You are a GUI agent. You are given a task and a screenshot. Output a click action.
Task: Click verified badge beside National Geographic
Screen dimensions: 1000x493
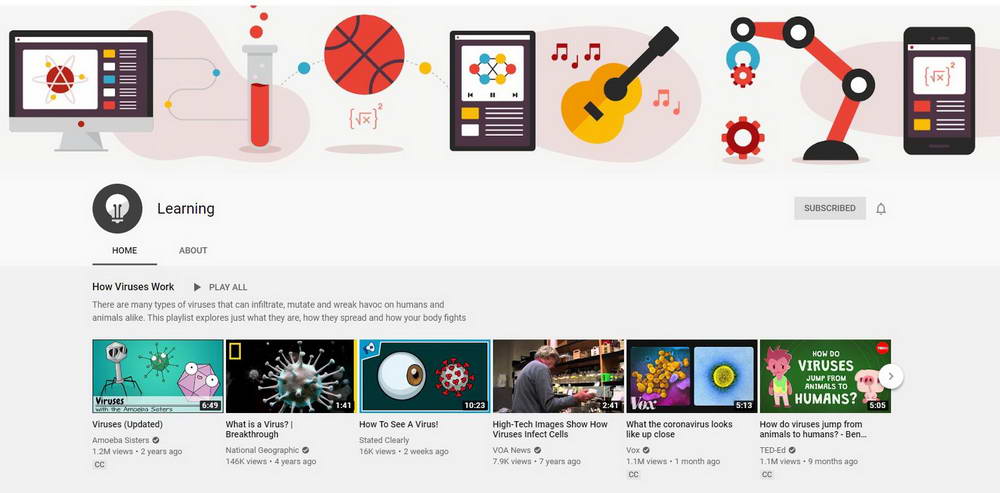(305, 450)
